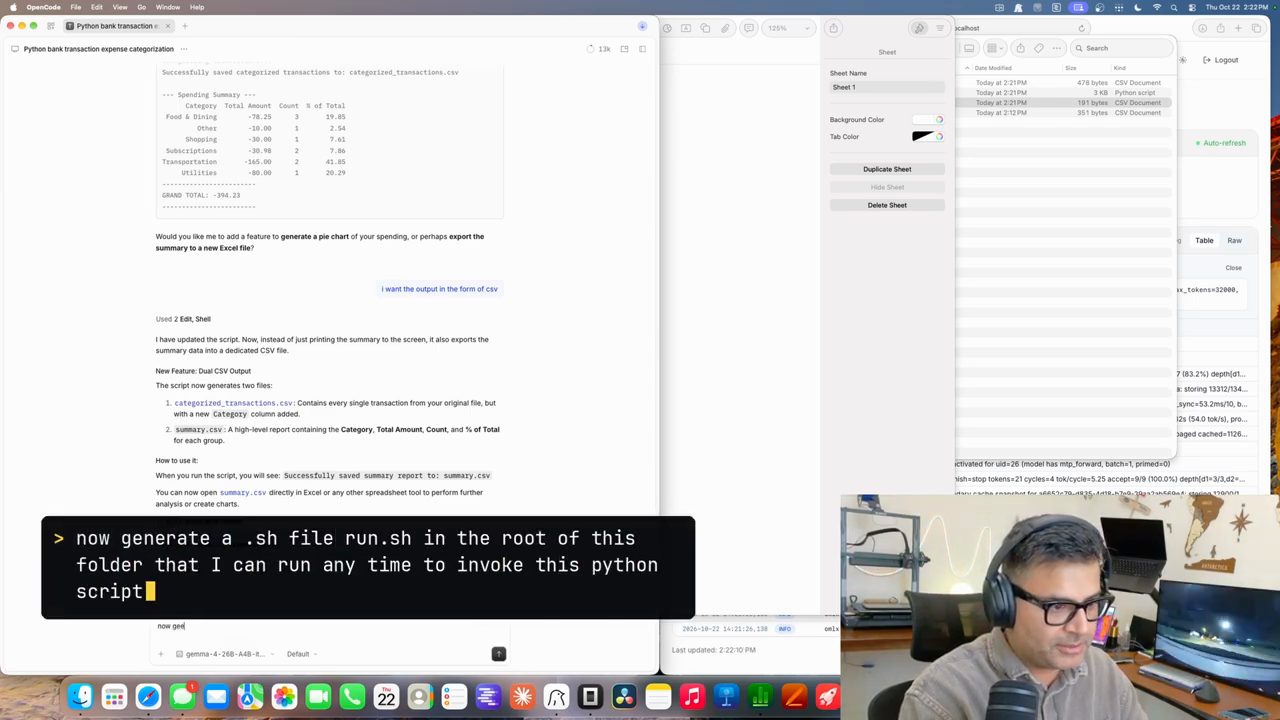Image resolution: width=1280 pixels, height=720 pixels.
Task: Open Music from the Dock
Action: pos(692,696)
